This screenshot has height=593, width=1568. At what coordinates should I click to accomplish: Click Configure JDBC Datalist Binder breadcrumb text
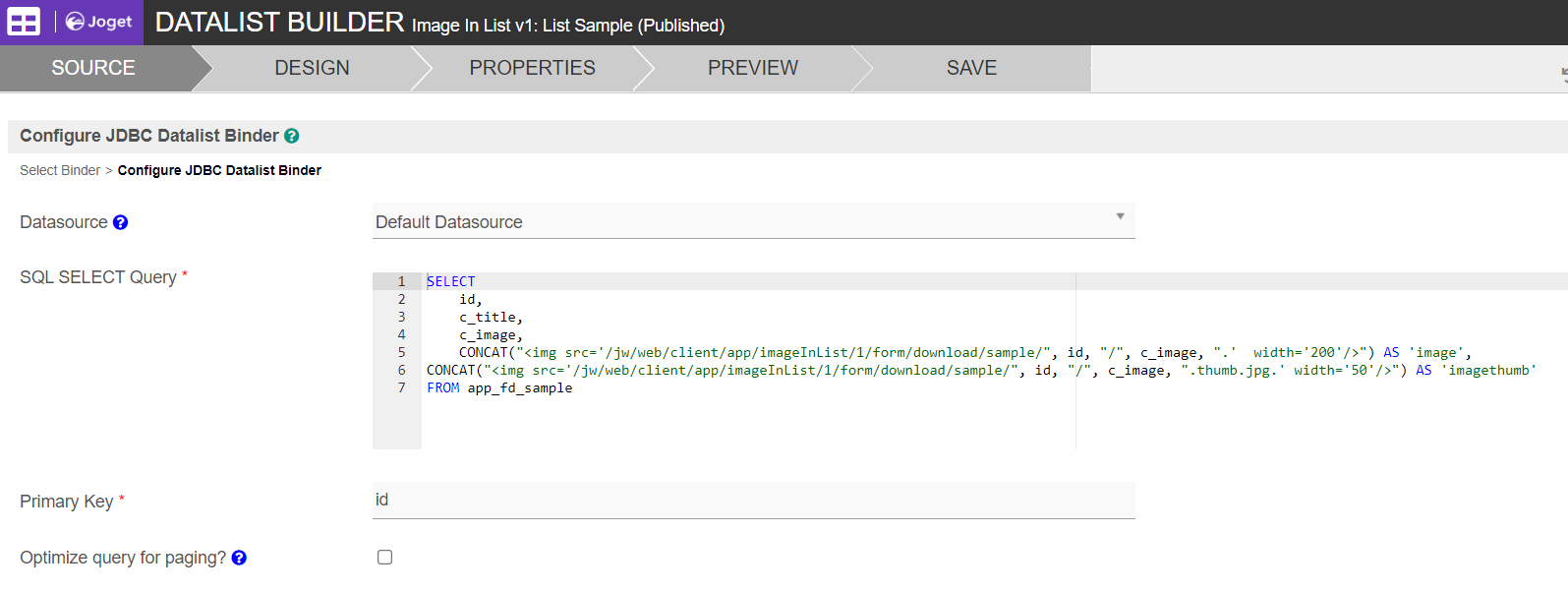(x=219, y=170)
